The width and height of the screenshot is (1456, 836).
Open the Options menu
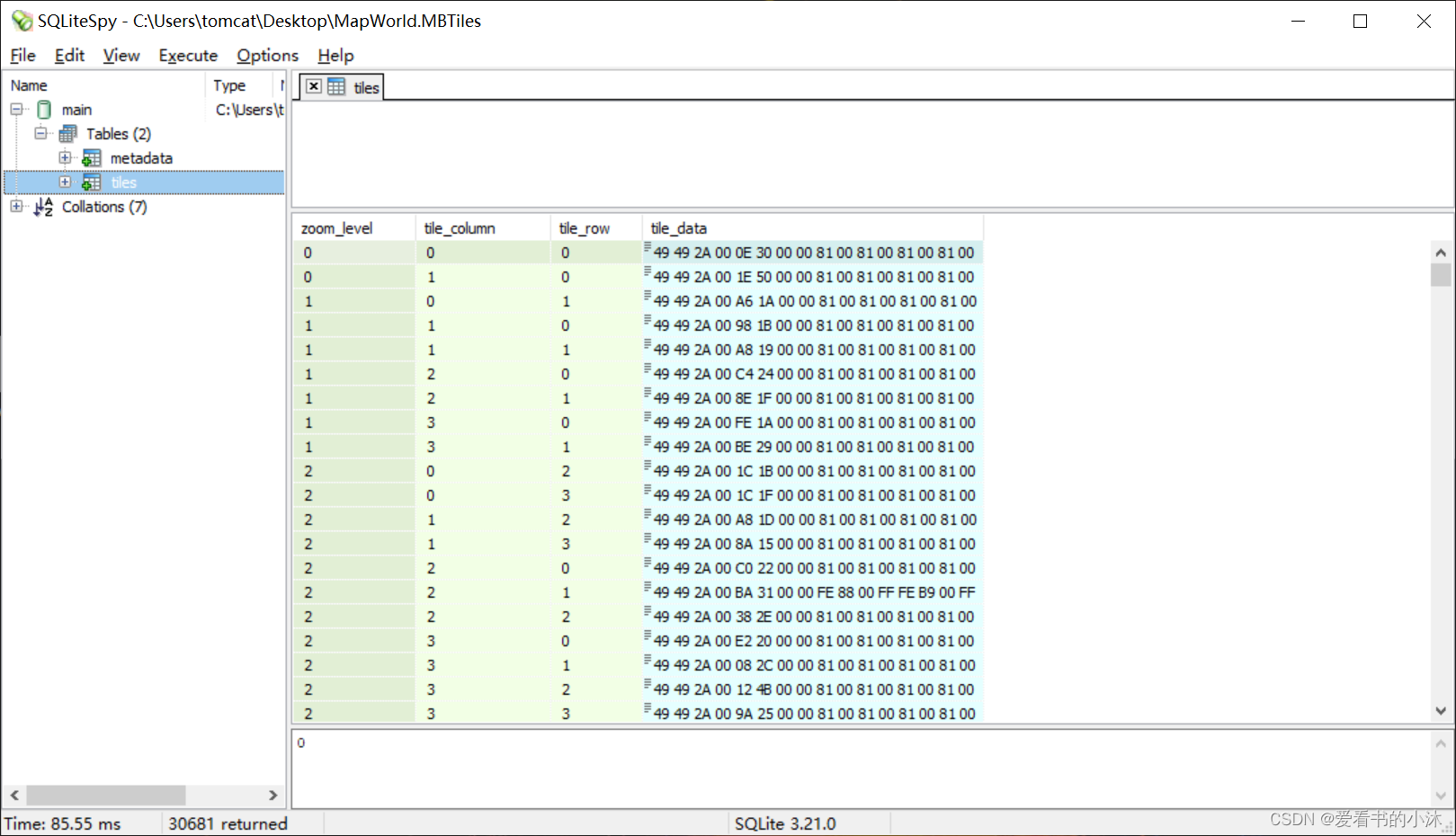[x=267, y=56]
